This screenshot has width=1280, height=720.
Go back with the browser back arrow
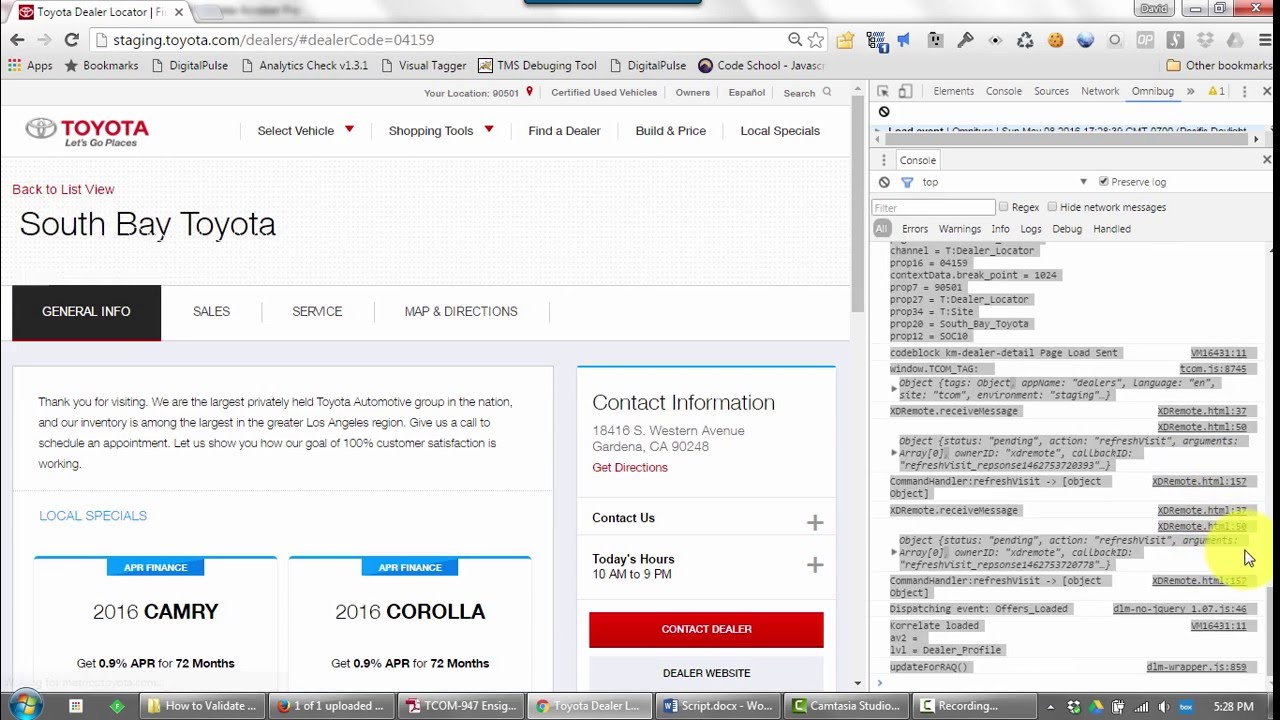17,40
